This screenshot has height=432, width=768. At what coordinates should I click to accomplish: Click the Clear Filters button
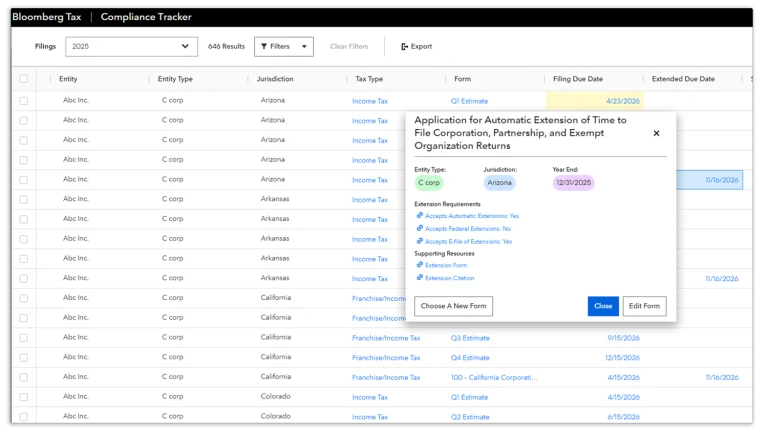click(349, 47)
